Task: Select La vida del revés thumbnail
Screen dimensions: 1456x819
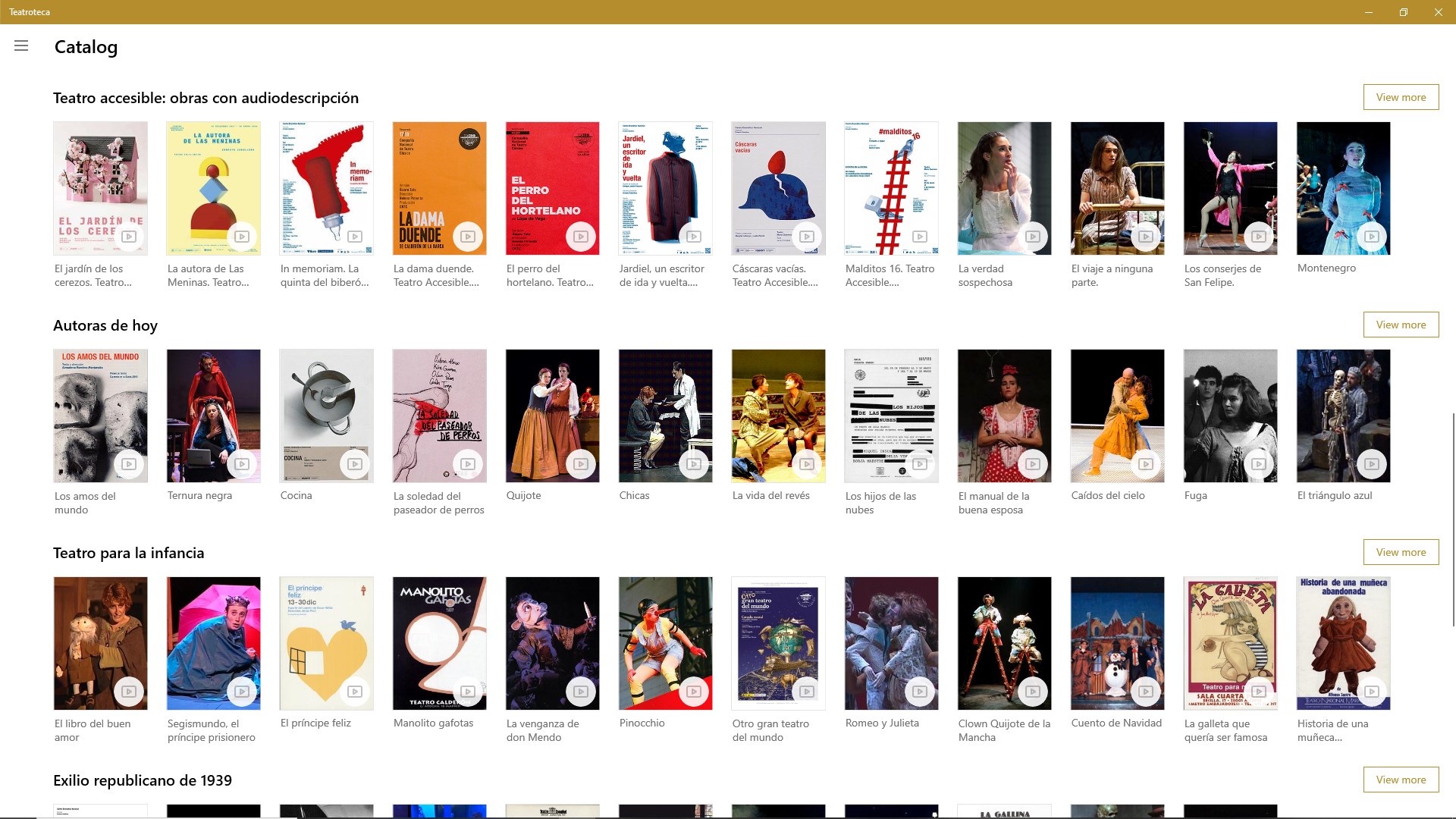Action: point(778,416)
